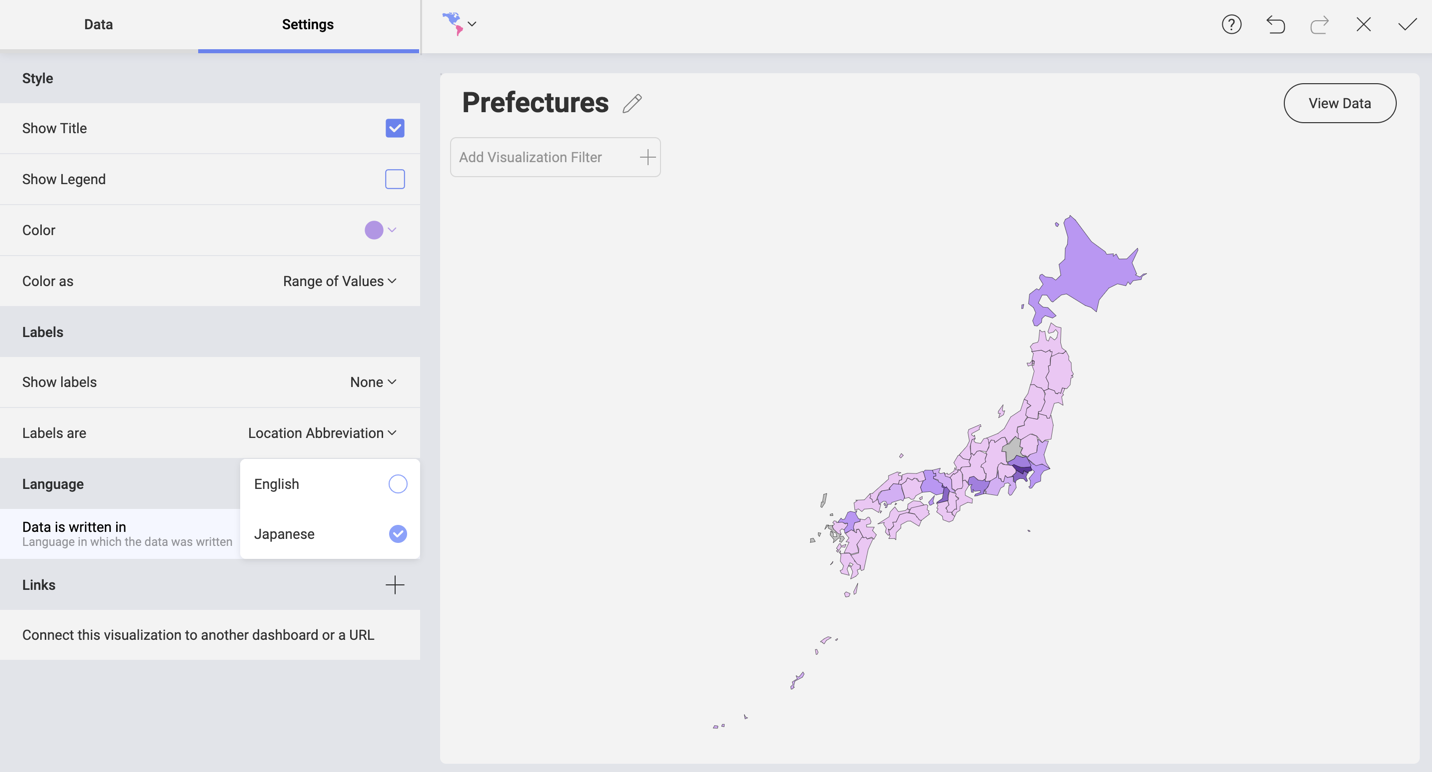Select the Japanese radio option
Viewport: 1432px width, 772px height.
coord(398,534)
